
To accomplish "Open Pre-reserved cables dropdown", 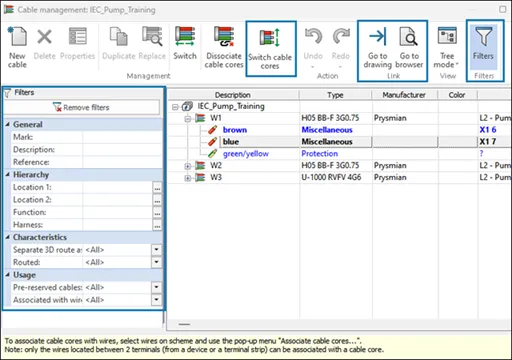I will point(156,287).
